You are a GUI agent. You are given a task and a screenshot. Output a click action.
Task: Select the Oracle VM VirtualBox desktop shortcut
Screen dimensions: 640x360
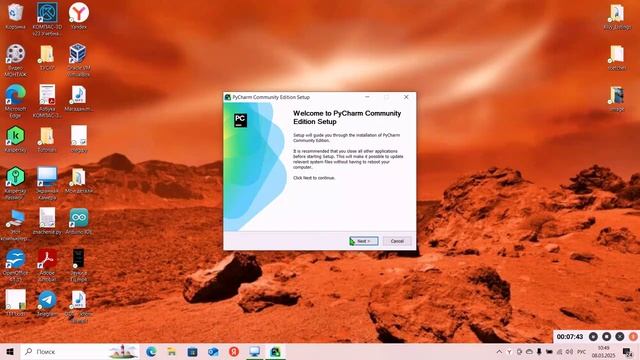tap(78, 60)
